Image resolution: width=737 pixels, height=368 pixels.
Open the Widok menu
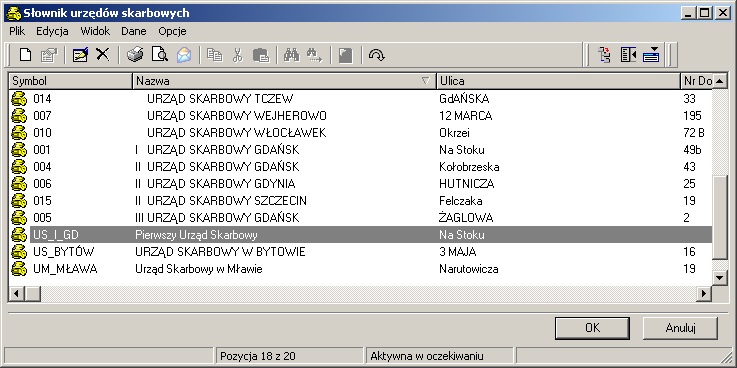[x=95, y=31]
